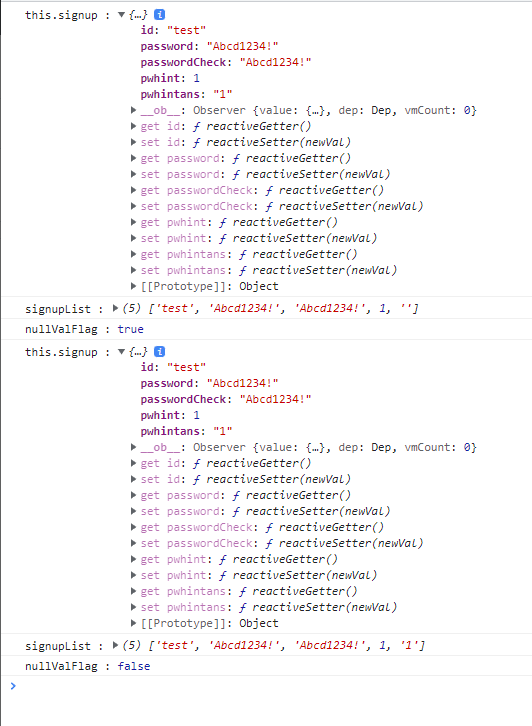Click the 'nullValFlag : false' log line
The image size is (532, 726).
coord(88,666)
